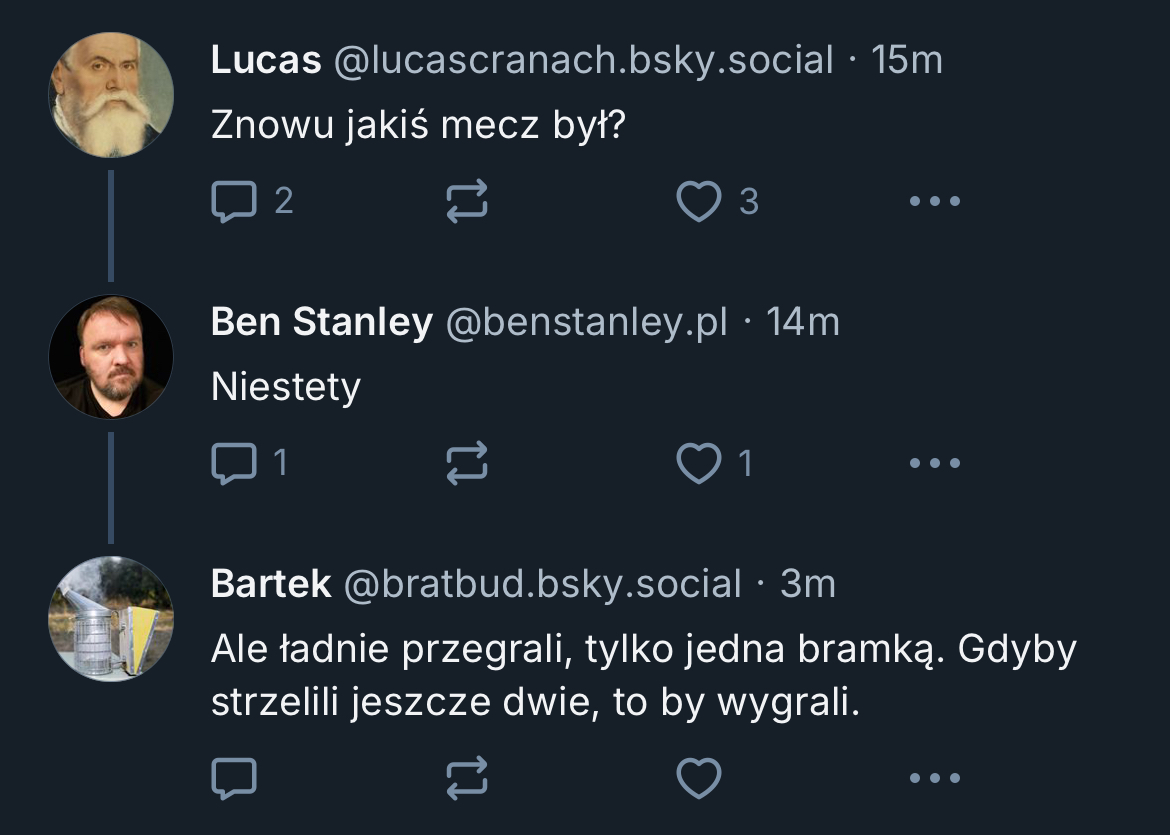This screenshot has width=1170, height=835.
Task: Open more options on Bartek's post
Action: point(935,777)
